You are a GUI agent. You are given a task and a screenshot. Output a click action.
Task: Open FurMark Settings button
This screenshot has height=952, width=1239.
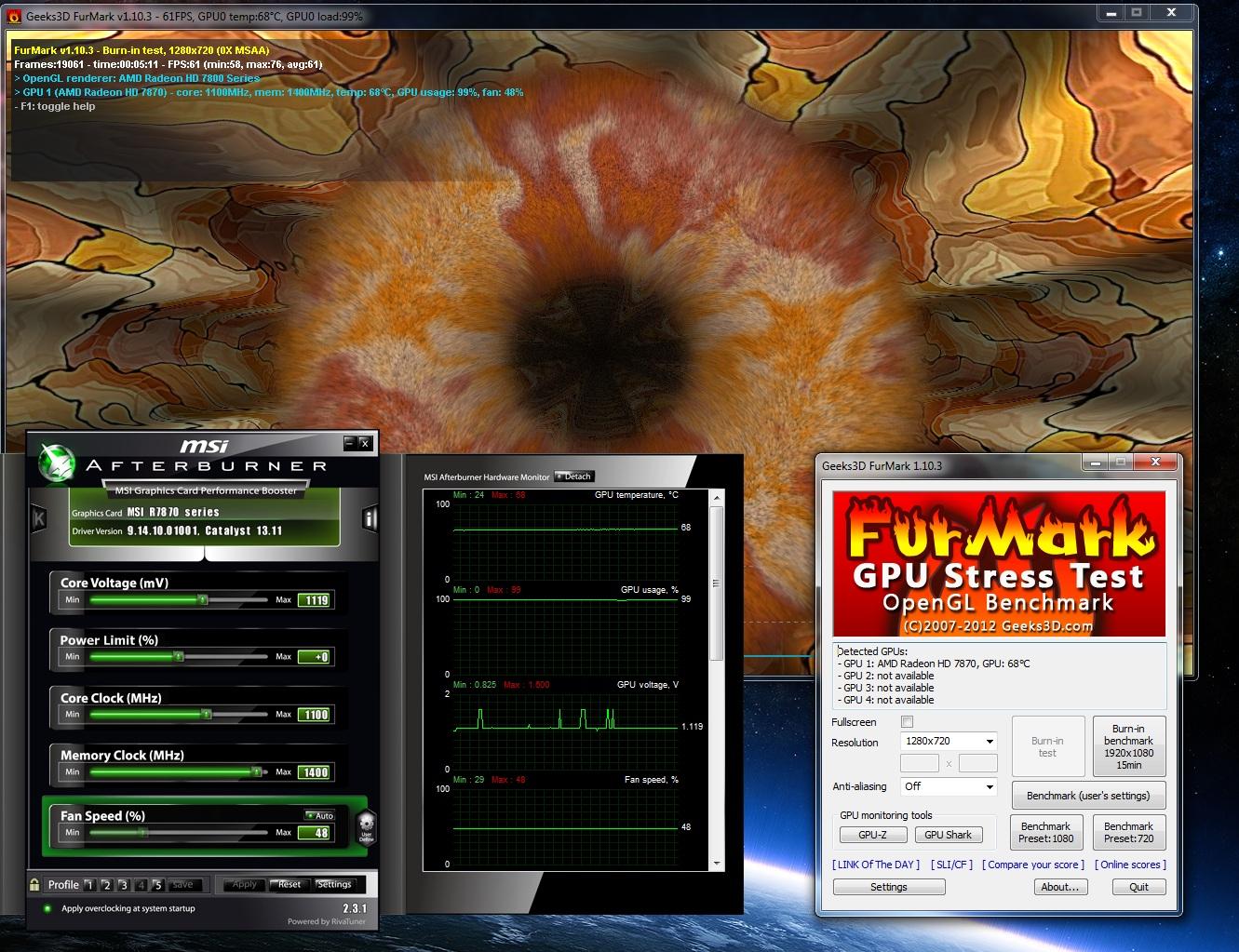click(x=889, y=887)
